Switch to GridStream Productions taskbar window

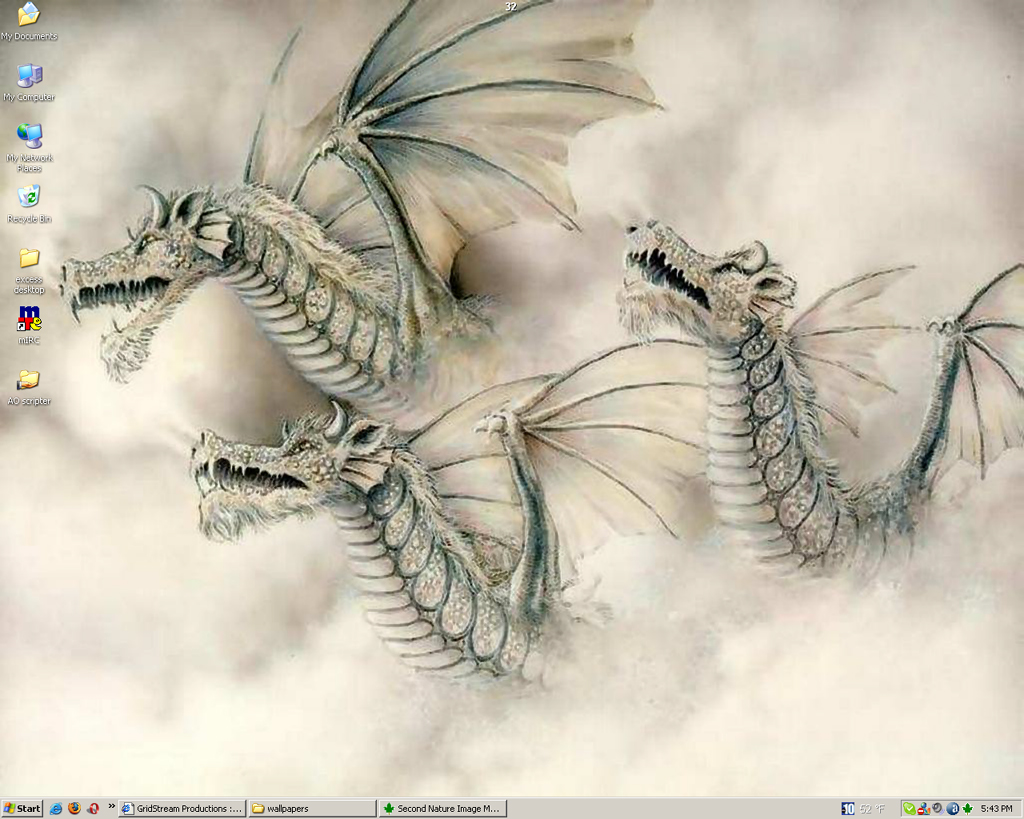[x=182, y=808]
